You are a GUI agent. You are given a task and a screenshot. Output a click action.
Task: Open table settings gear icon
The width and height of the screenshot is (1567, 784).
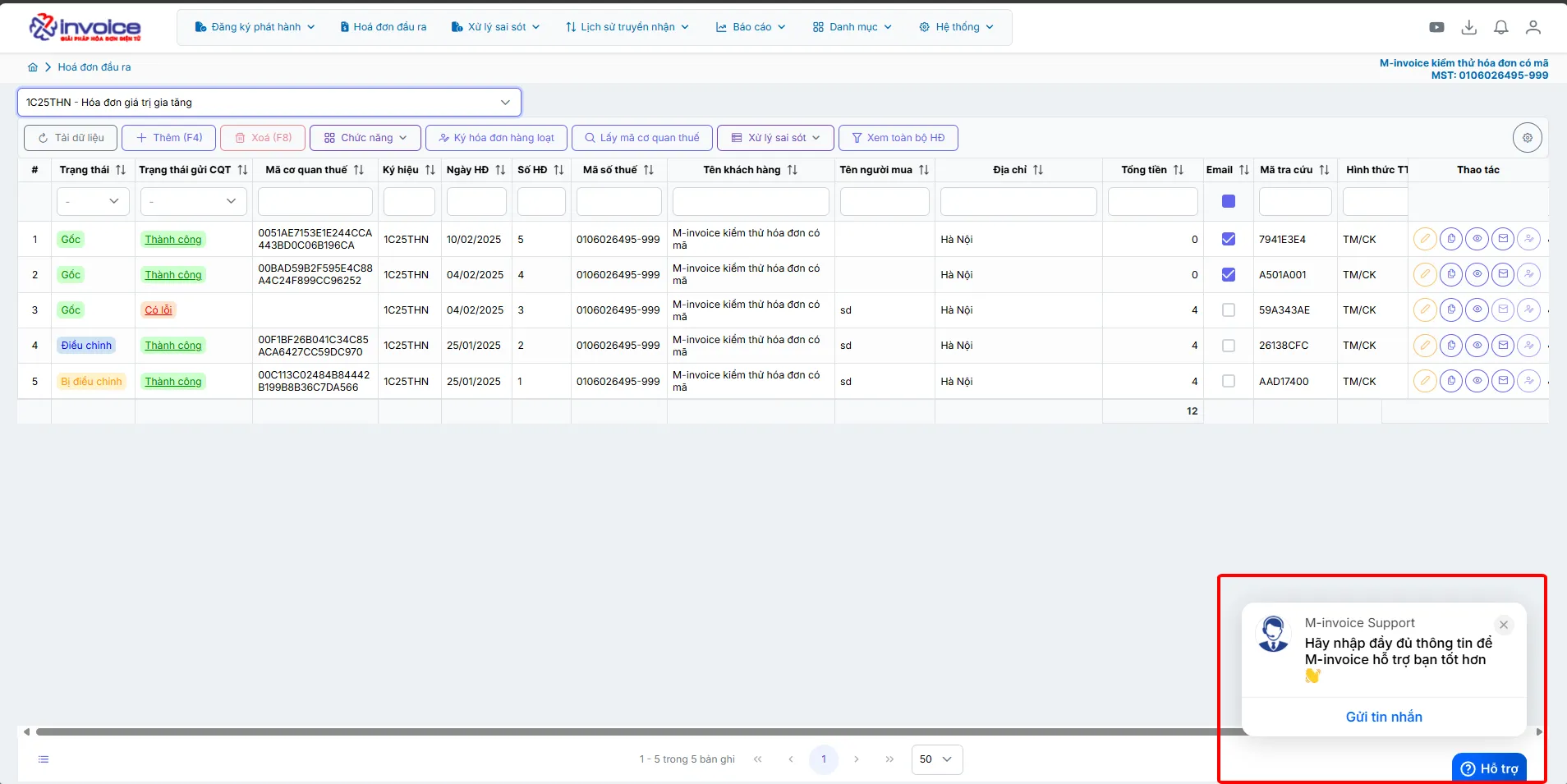tap(1527, 138)
